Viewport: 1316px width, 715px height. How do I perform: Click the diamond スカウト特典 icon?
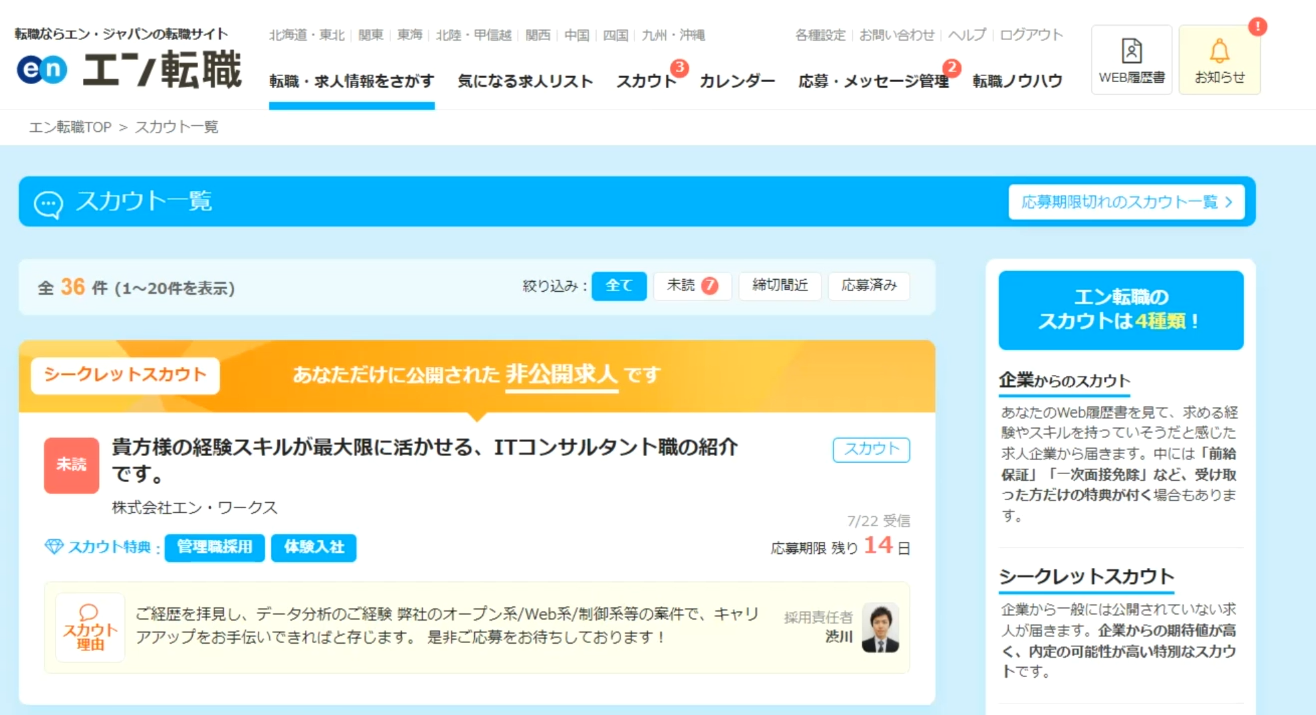tap(54, 547)
